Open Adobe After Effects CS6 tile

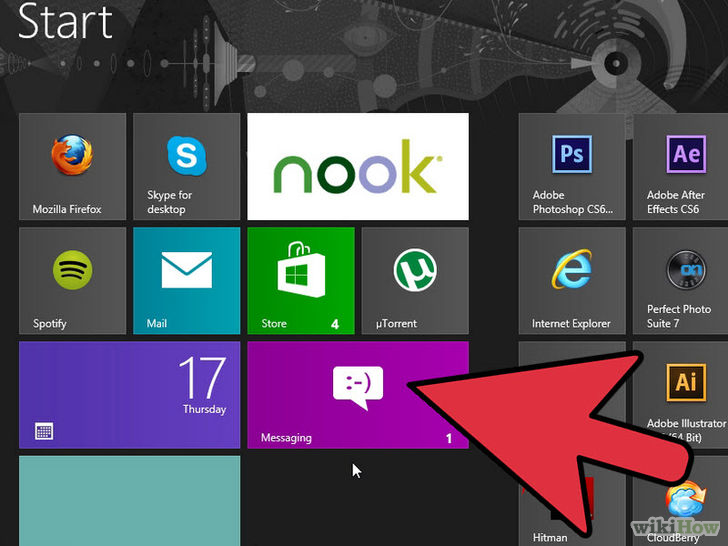point(680,166)
